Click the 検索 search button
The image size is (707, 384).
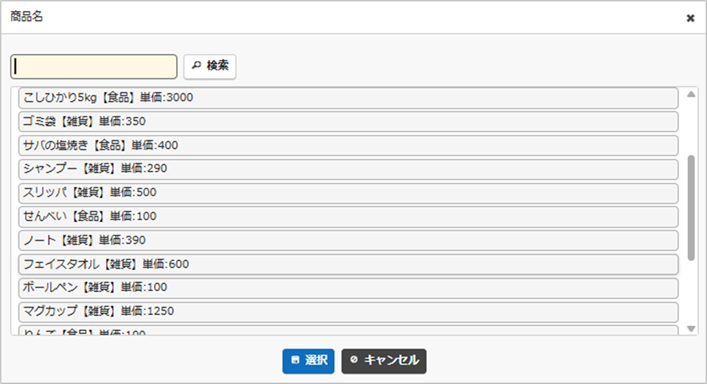(210, 66)
